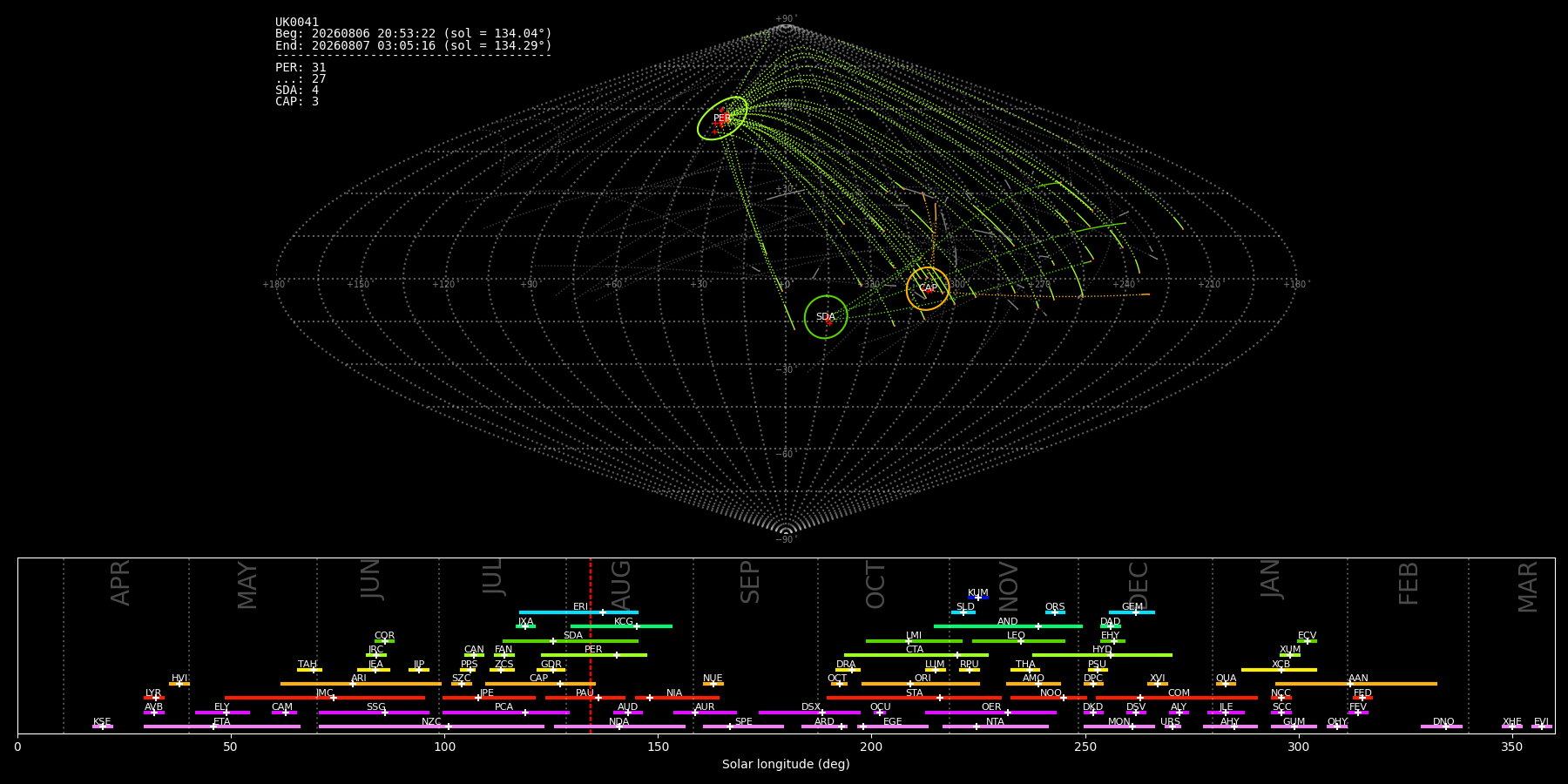
Task: Select the EVI shower label
Action: click(1541, 722)
